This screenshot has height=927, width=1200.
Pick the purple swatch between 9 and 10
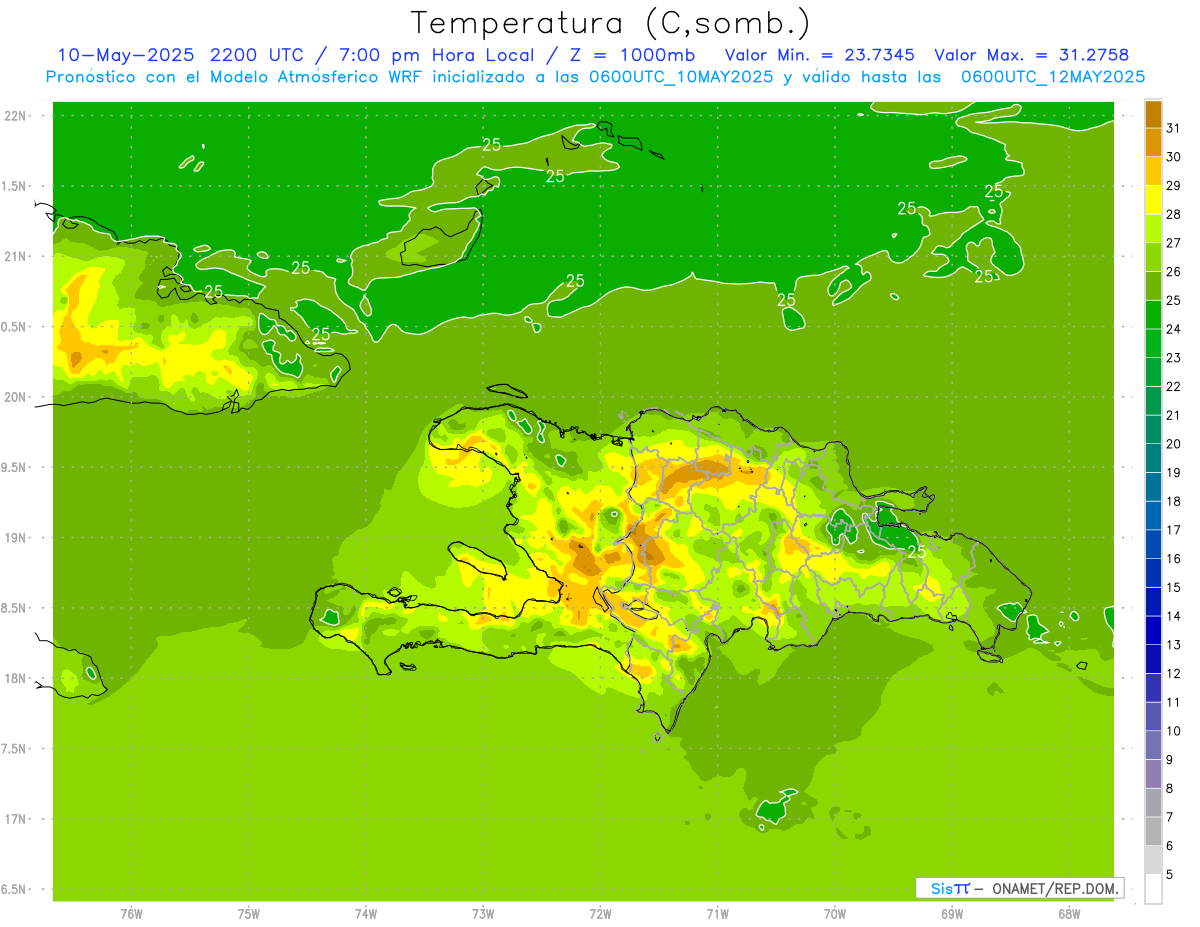tap(1153, 745)
